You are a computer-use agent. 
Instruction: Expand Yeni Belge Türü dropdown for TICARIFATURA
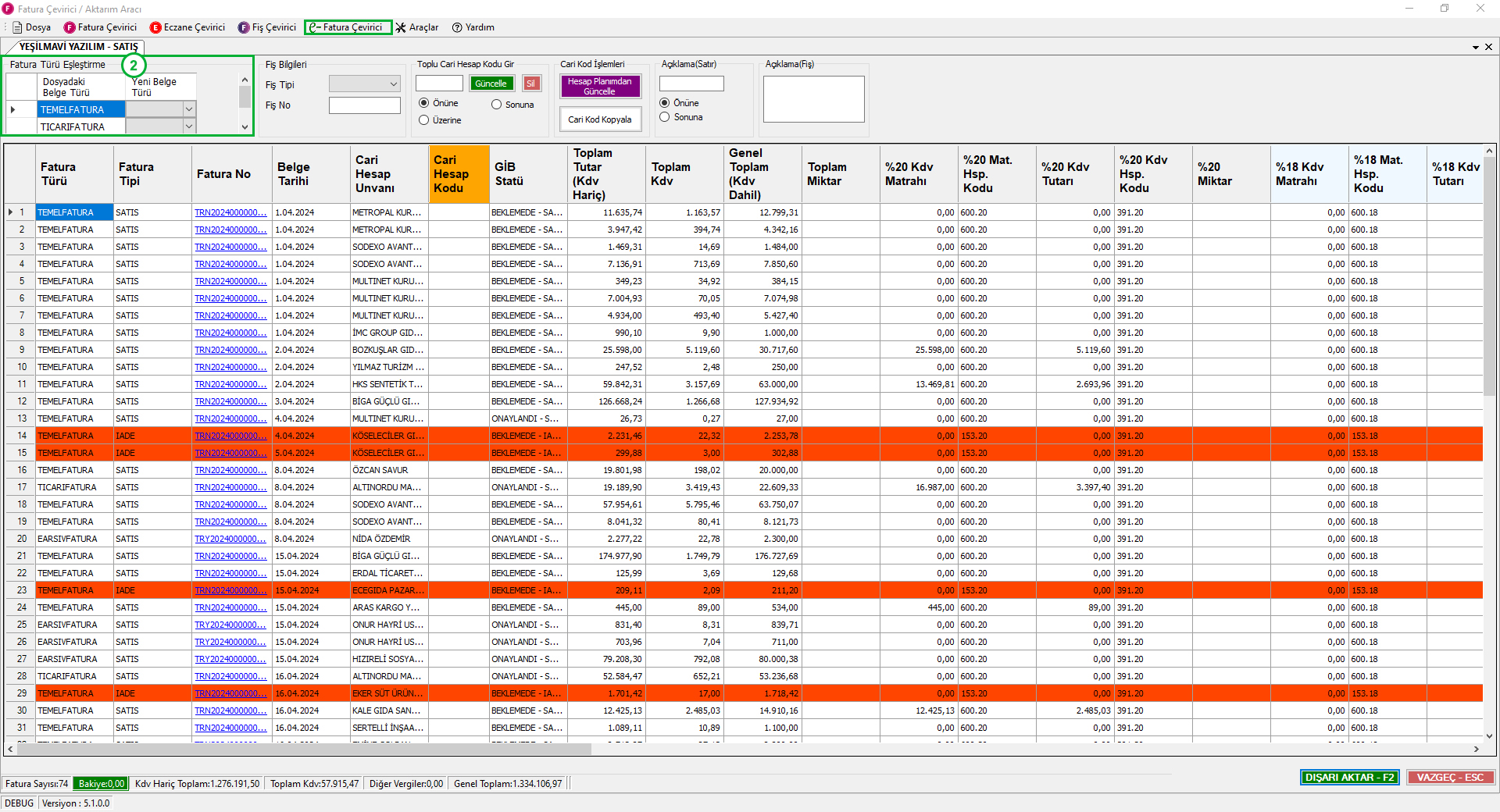[188, 126]
